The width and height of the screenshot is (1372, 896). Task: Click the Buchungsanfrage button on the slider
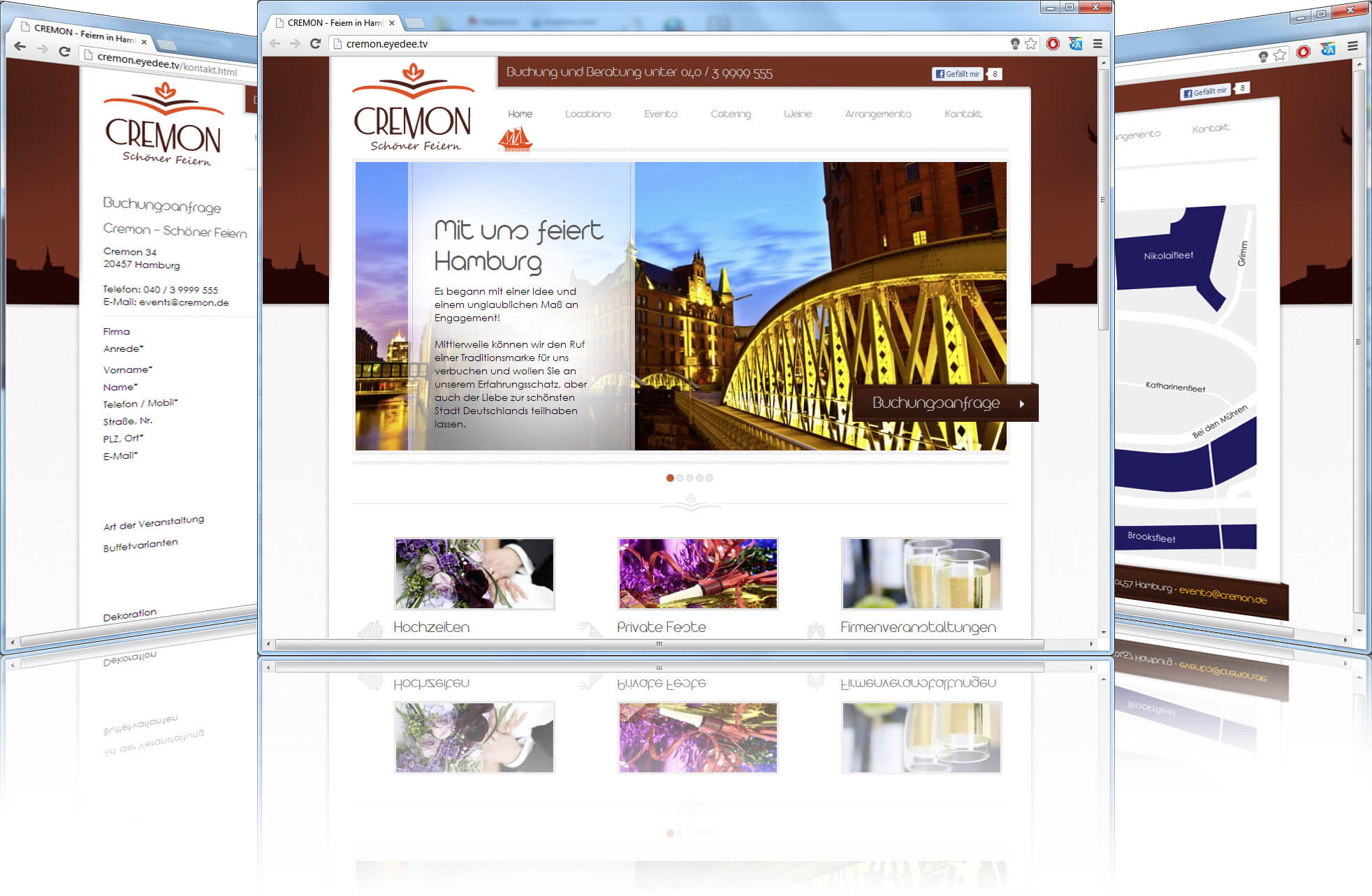pyautogui.click(x=947, y=403)
